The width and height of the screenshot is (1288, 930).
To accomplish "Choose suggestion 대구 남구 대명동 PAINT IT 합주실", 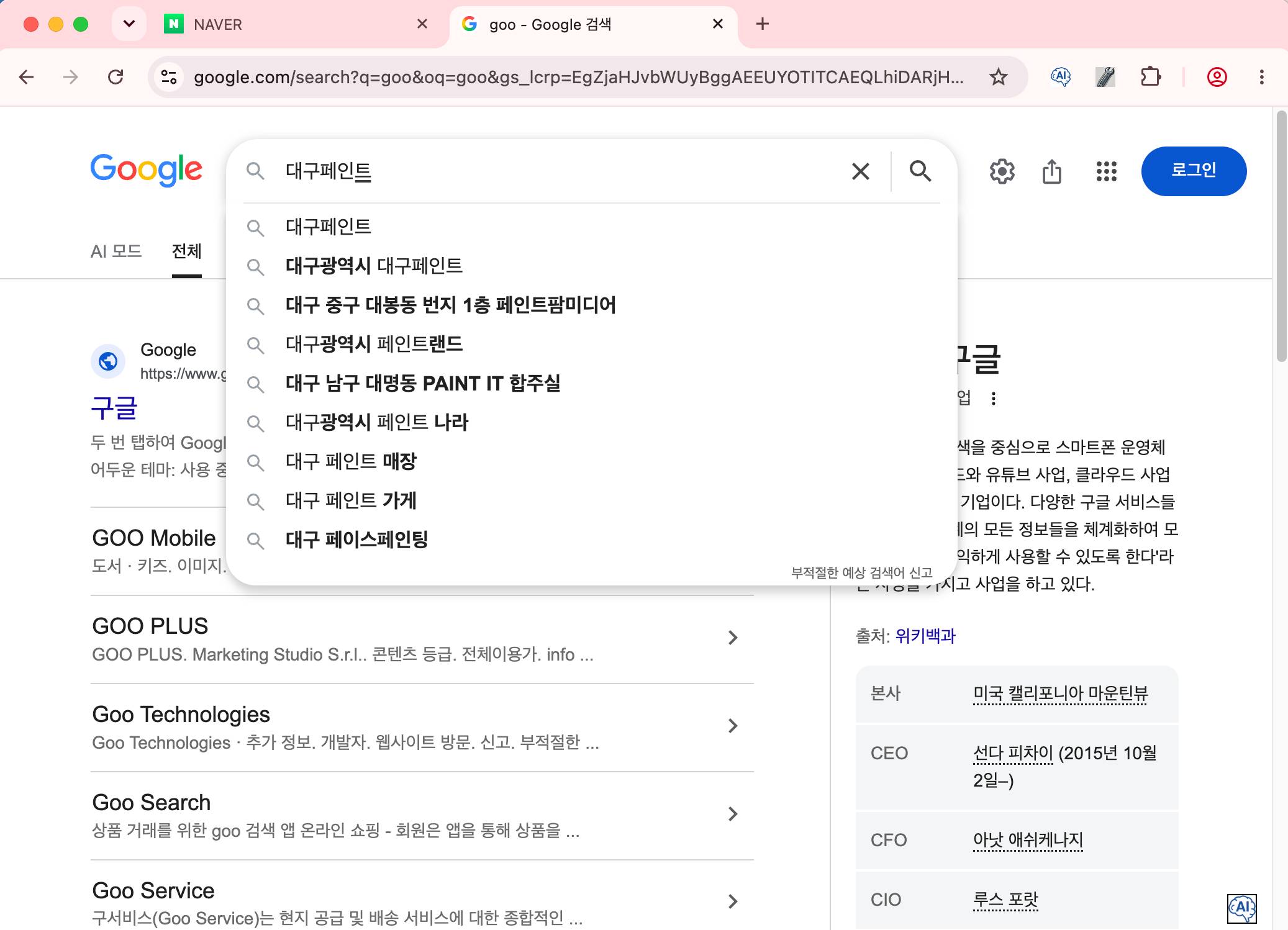I will pos(591,383).
